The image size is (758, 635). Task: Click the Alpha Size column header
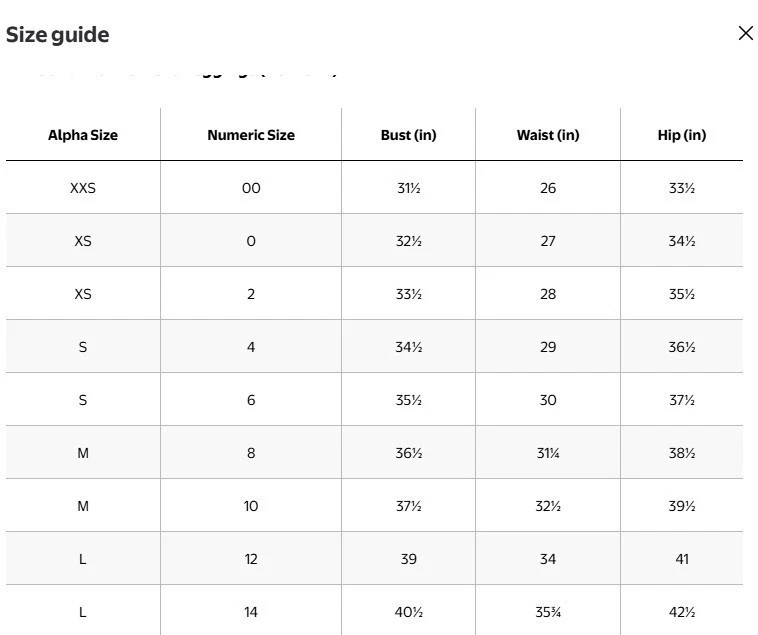[x=83, y=135]
